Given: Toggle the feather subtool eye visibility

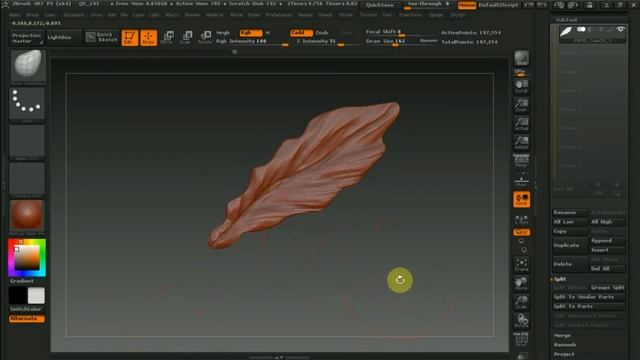Looking at the screenshot, I should coord(621,29).
